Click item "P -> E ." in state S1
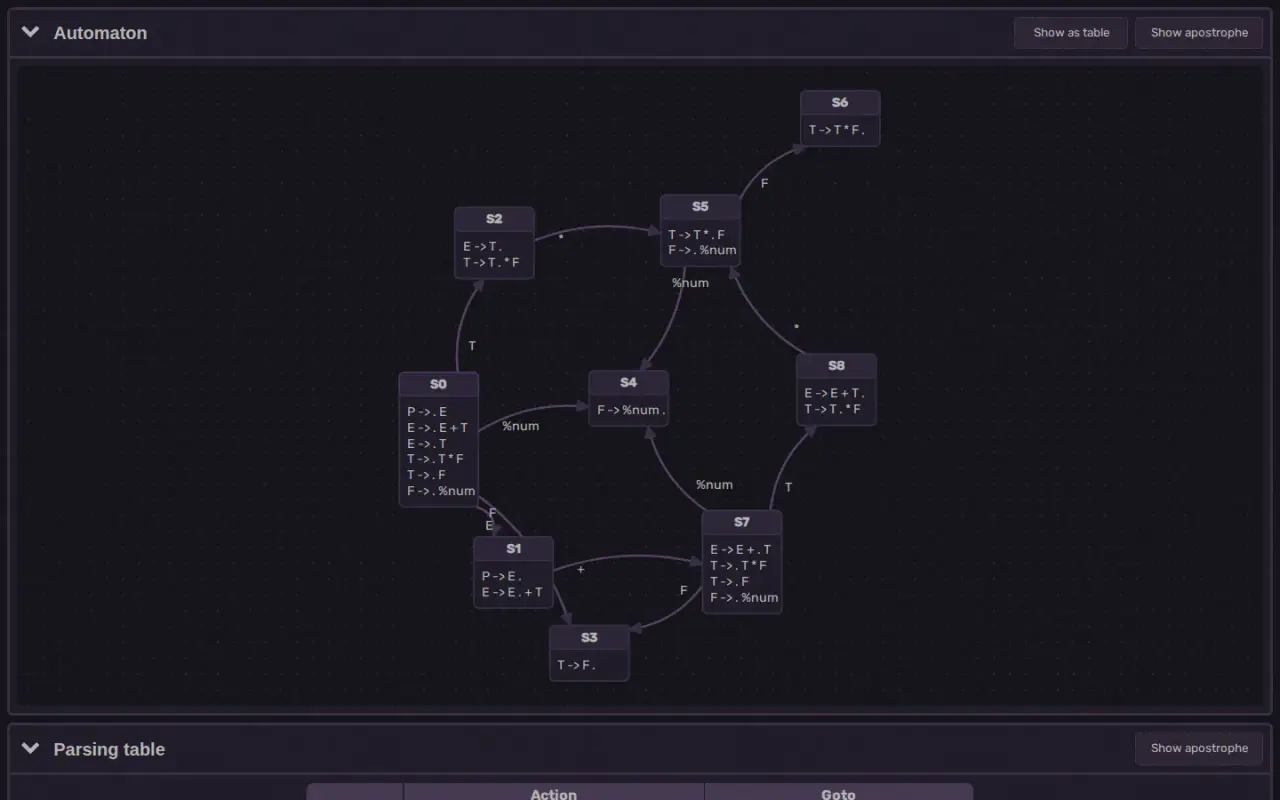The width and height of the screenshot is (1280, 800). pyautogui.click(x=502, y=576)
